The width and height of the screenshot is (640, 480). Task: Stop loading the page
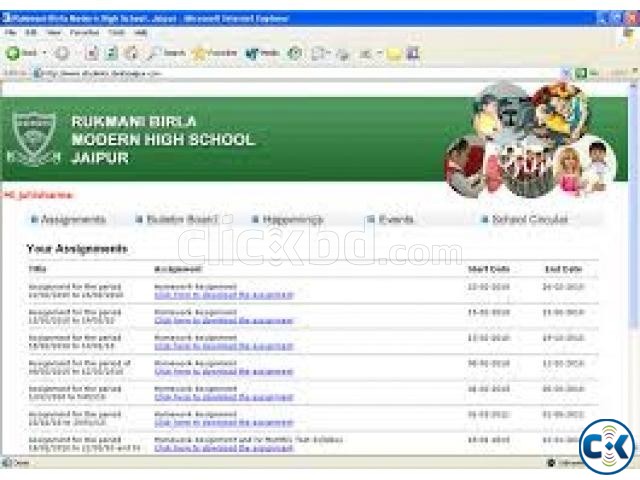click(92, 53)
